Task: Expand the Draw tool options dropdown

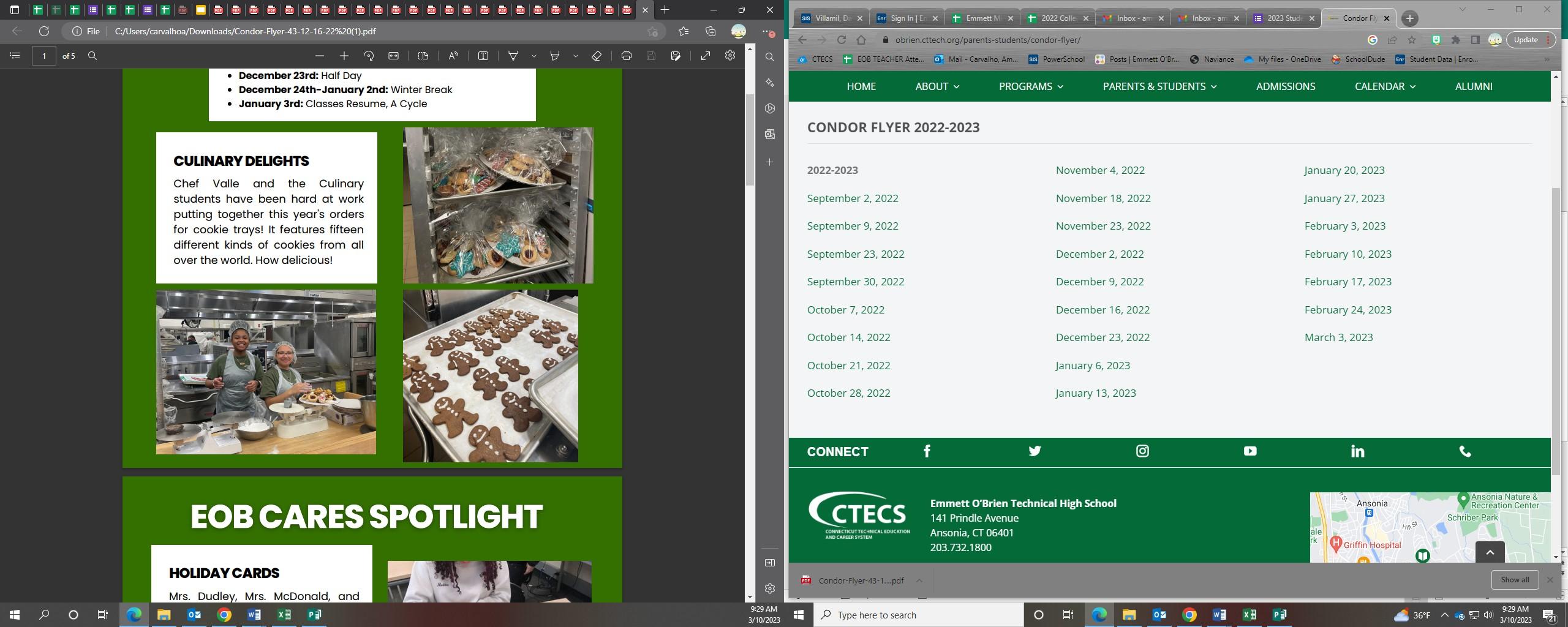Action: [x=534, y=56]
